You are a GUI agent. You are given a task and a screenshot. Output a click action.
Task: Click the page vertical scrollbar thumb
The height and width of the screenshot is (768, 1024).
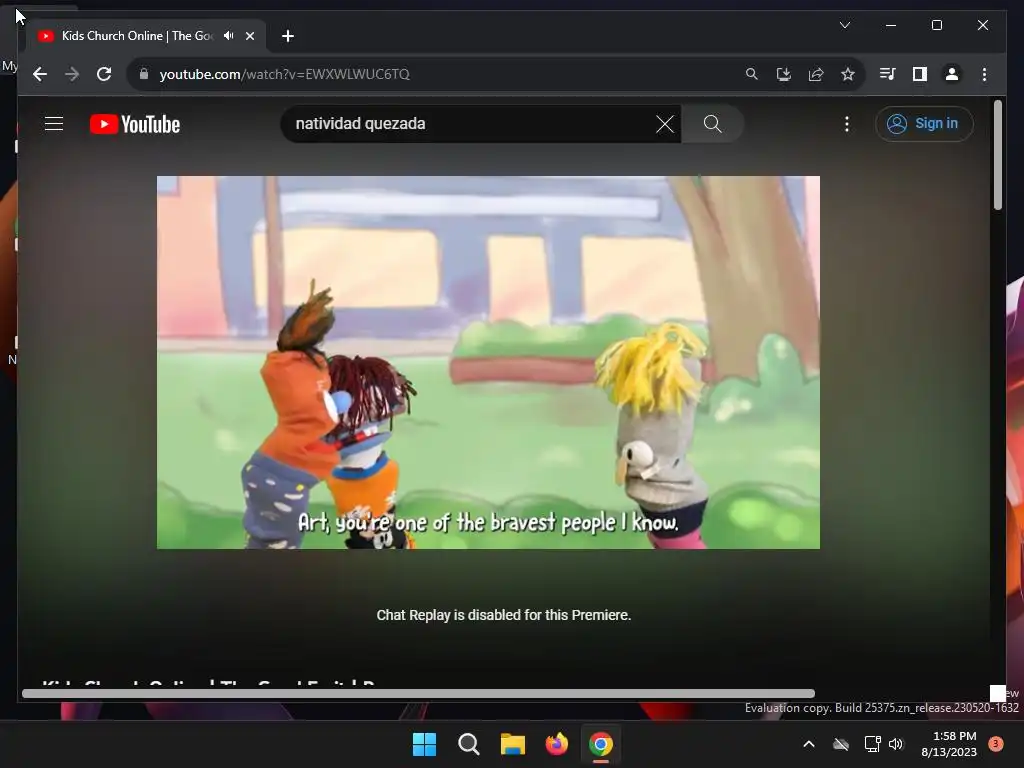(997, 155)
